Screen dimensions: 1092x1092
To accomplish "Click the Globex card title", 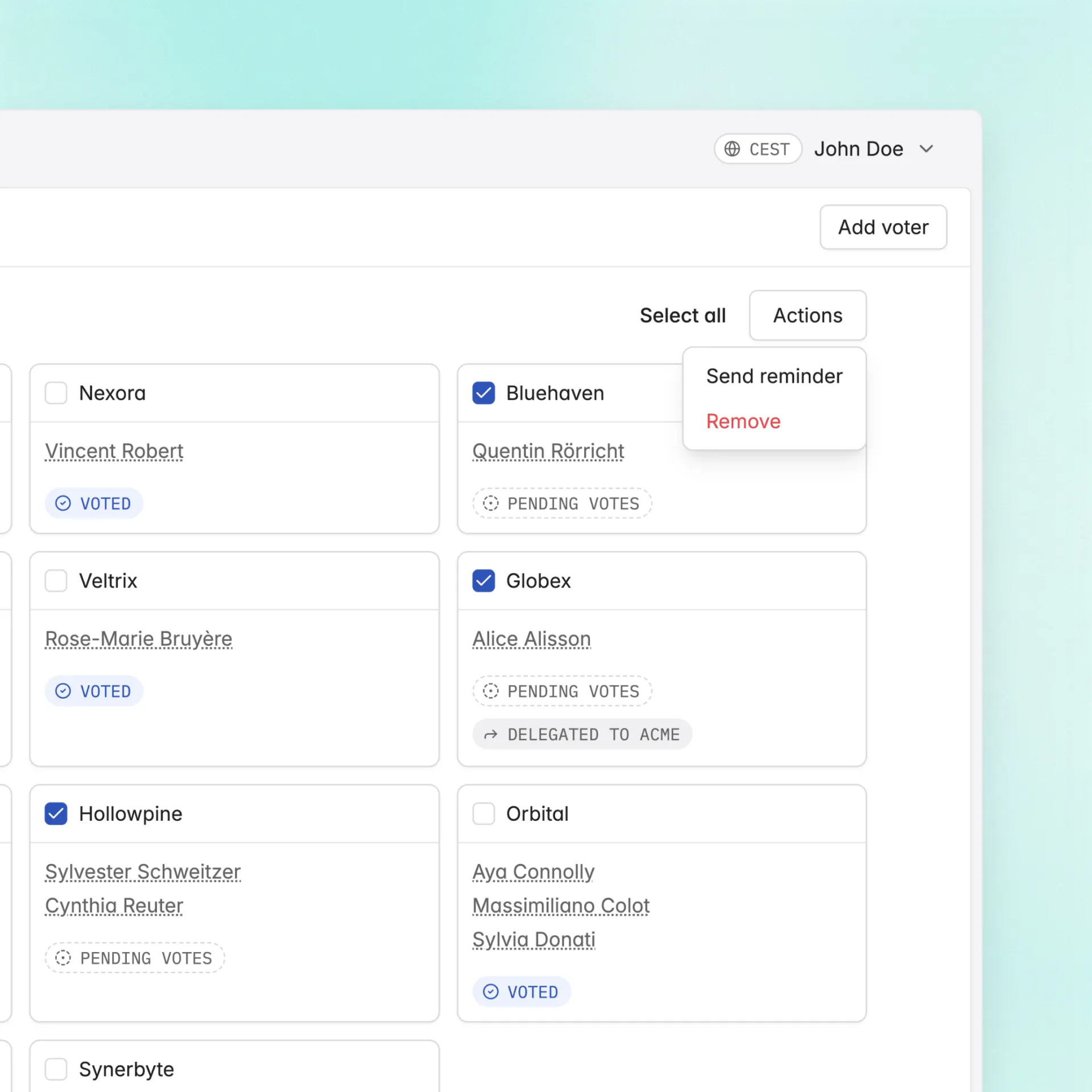I will coord(539,581).
